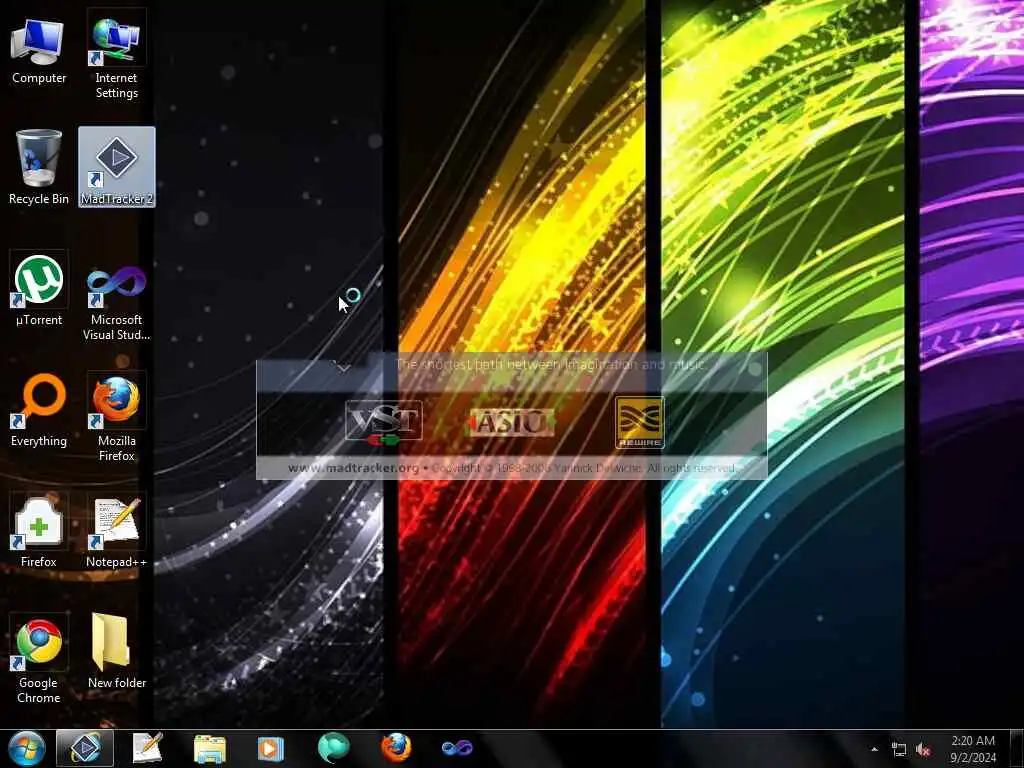
Task: Click the green swirl taskbar icon
Action: 333,748
